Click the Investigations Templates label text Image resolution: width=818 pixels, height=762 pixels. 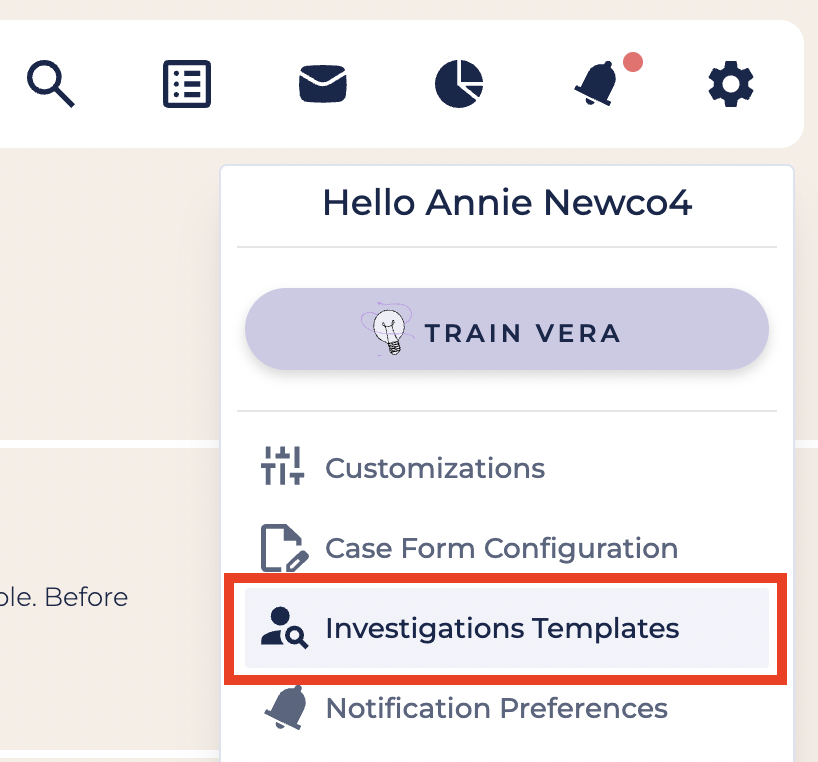click(502, 628)
